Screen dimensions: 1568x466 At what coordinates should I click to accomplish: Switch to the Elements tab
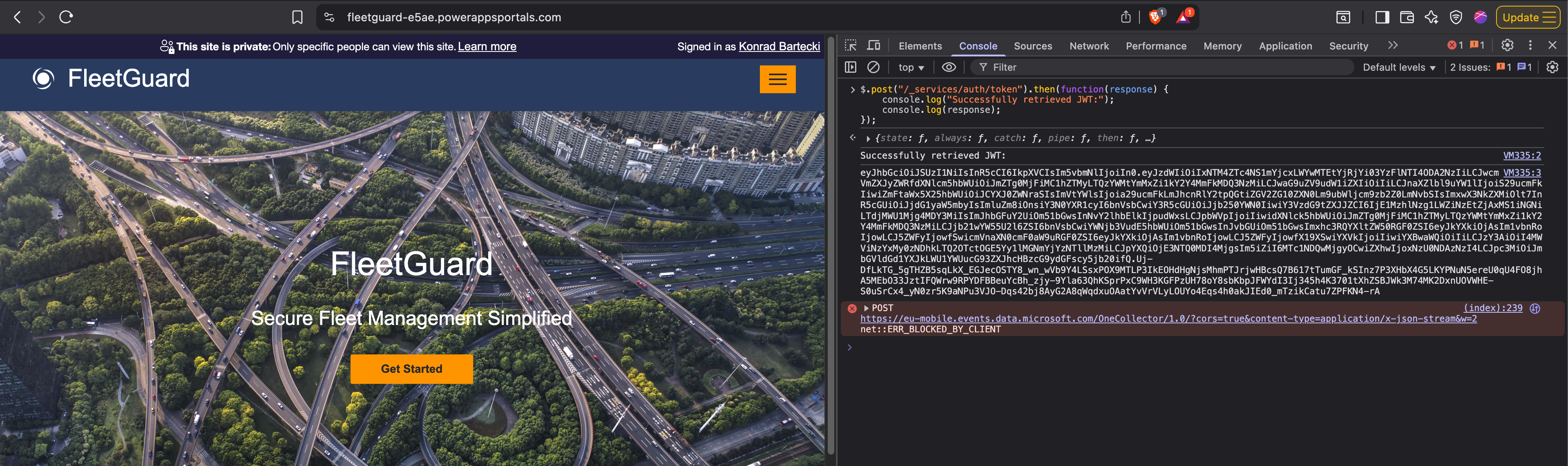pos(920,46)
